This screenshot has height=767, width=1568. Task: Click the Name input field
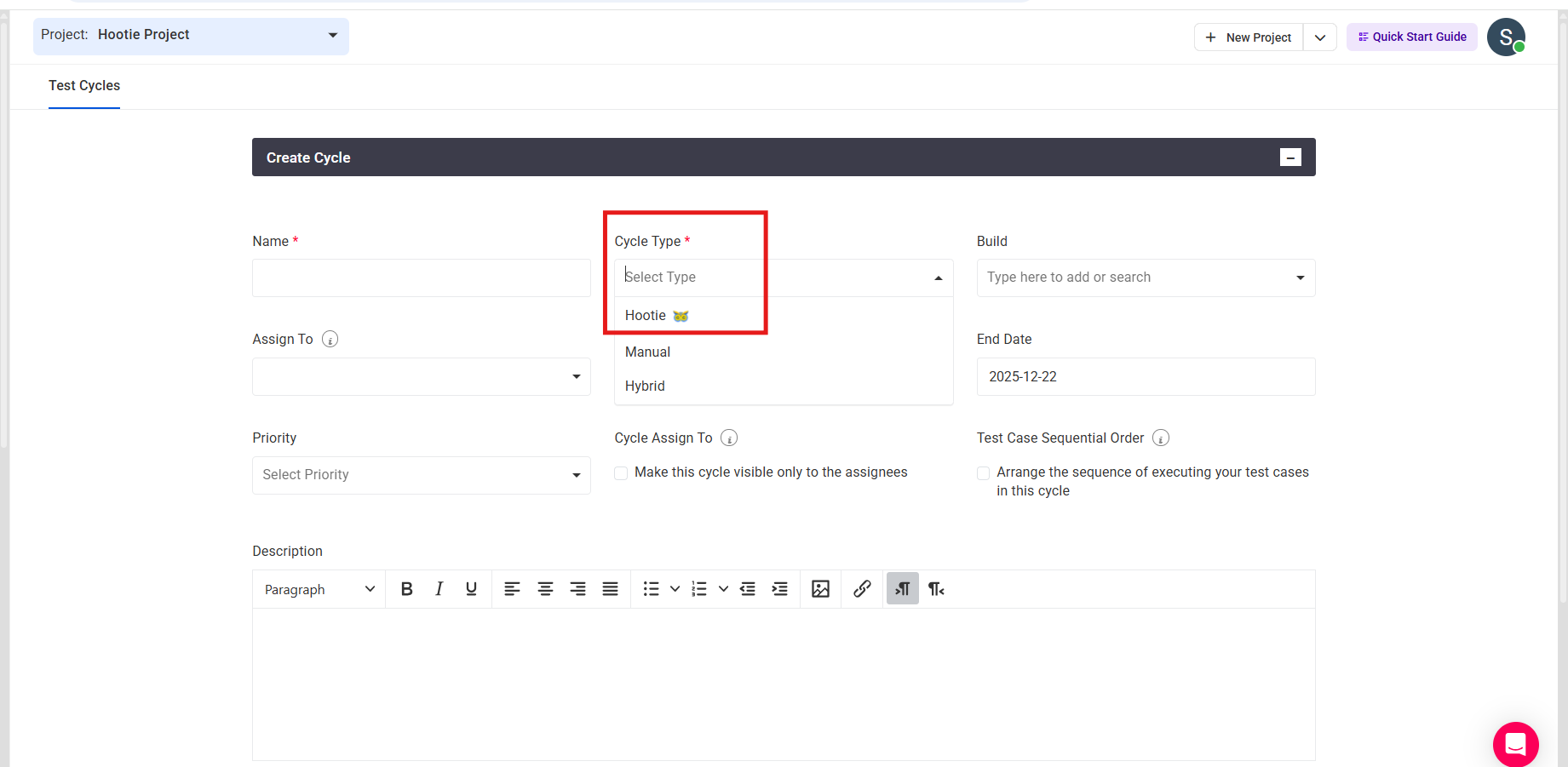pyautogui.click(x=421, y=278)
